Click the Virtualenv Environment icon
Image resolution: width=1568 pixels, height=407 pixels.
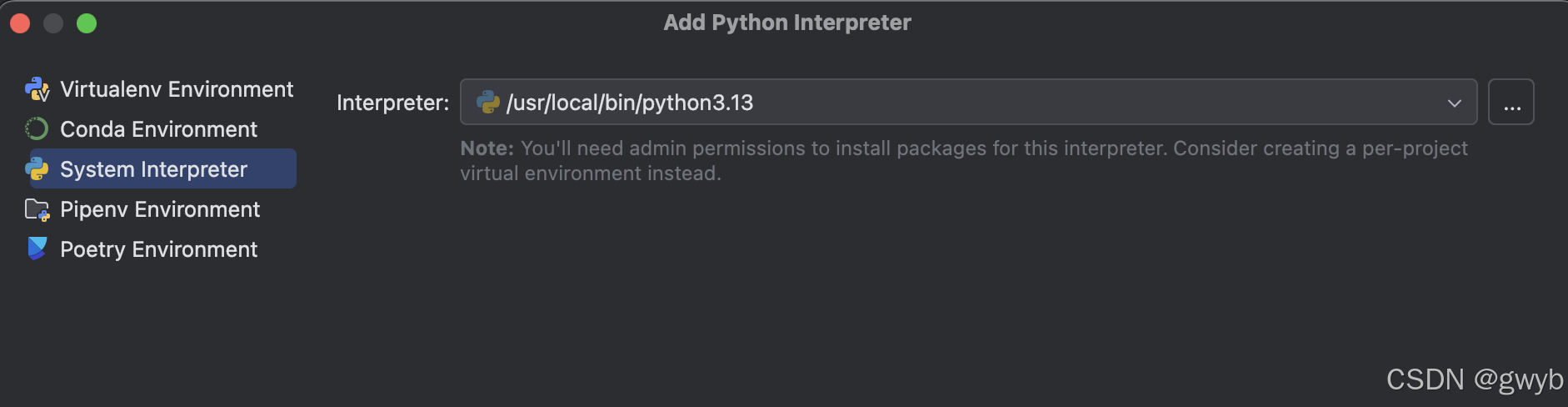tap(37, 89)
